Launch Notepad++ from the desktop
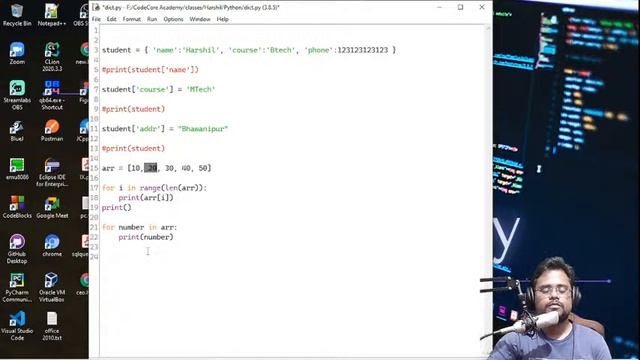The height and width of the screenshot is (360, 640). [x=52, y=15]
